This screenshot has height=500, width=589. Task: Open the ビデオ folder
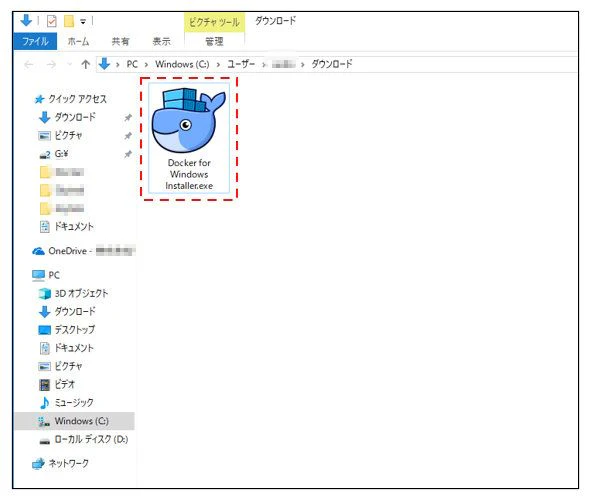pos(65,384)
